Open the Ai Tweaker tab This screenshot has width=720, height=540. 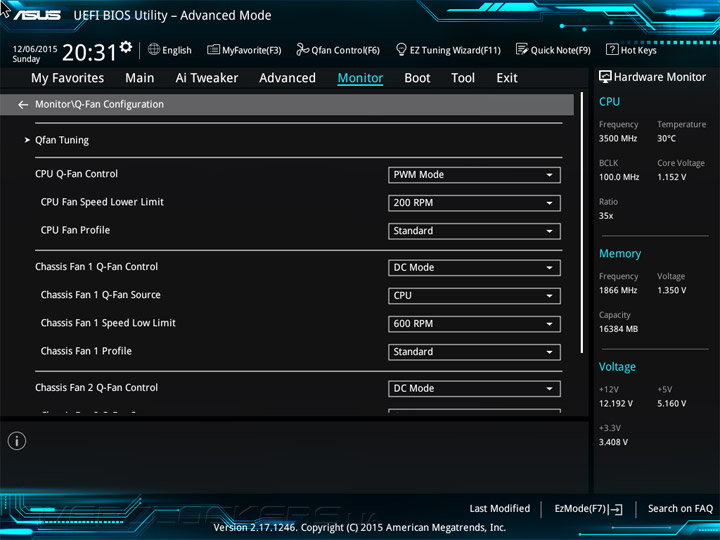point(207,78)
